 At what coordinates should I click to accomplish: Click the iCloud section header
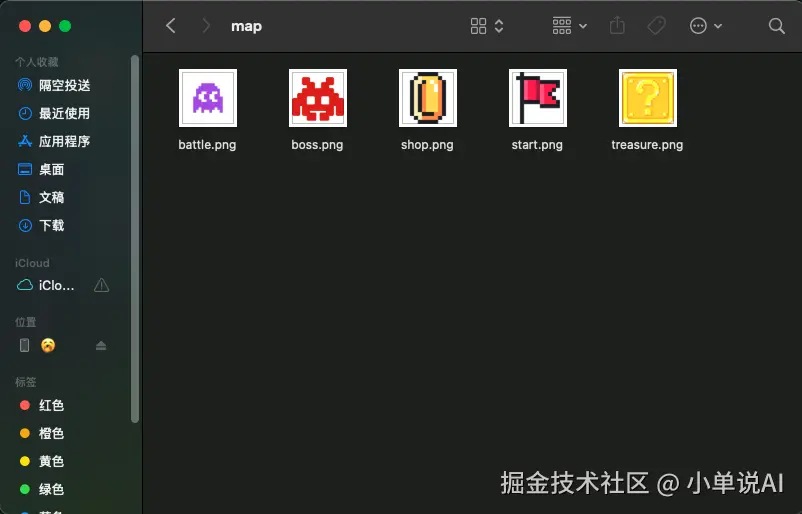tap(32, 263)
